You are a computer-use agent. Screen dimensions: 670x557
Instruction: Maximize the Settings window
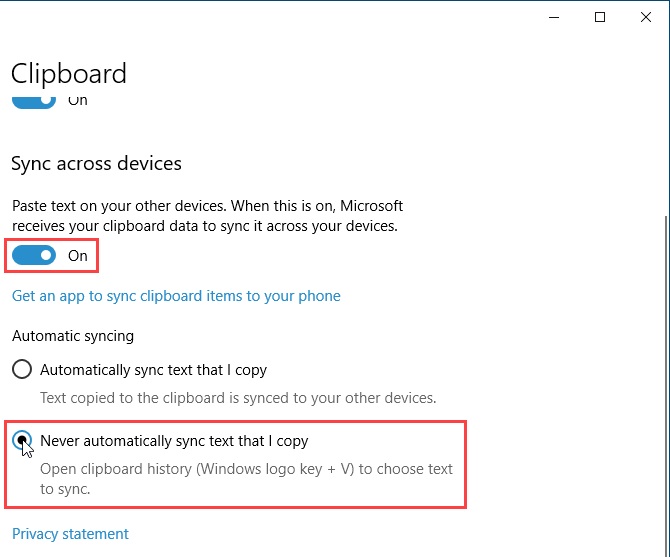(600, 17)
